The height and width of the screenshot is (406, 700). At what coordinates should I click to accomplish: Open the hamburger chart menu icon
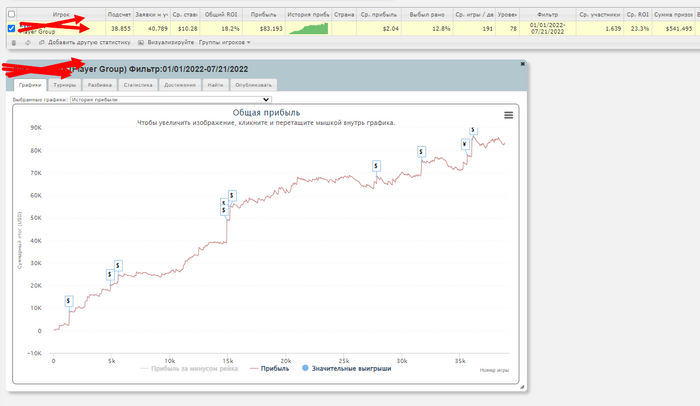point(508,115)
